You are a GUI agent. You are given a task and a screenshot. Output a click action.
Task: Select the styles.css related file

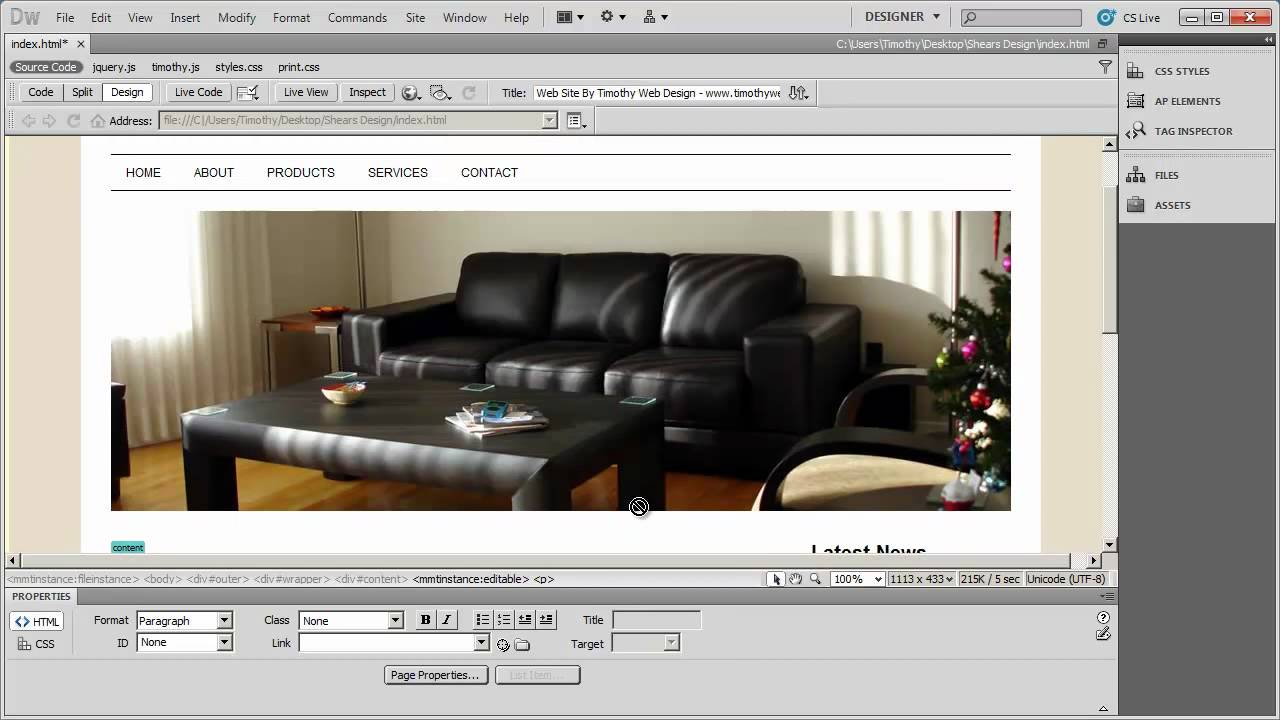[x=239, y=67]
